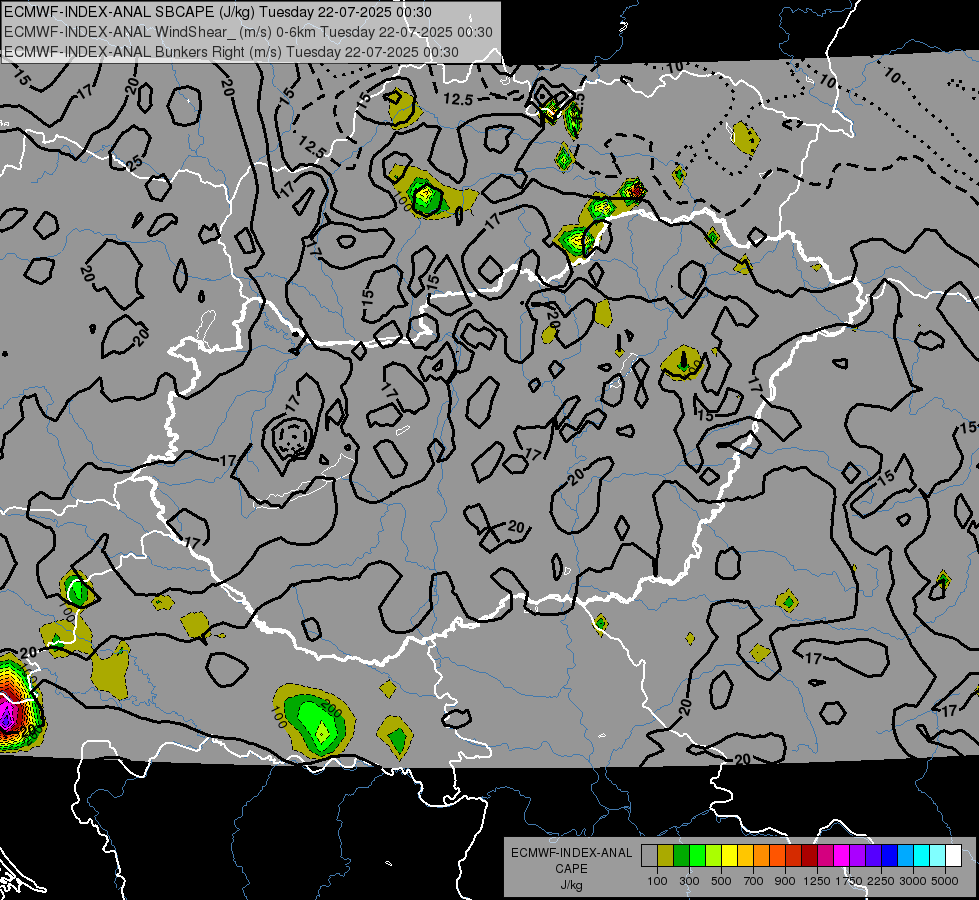Screen dimensions: 979x900
Task: Pick the white above-5000 legend swatch
Action: coord(953,856)
